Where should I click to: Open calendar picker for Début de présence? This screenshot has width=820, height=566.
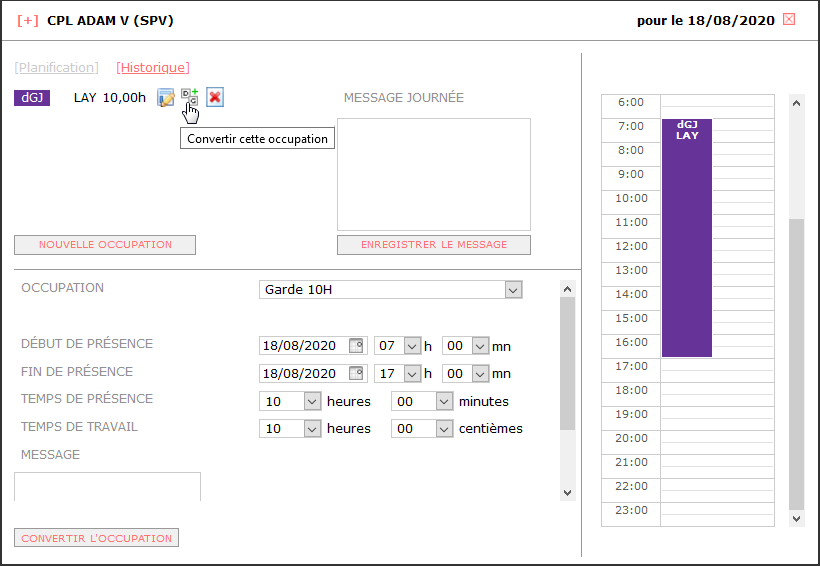356,345
